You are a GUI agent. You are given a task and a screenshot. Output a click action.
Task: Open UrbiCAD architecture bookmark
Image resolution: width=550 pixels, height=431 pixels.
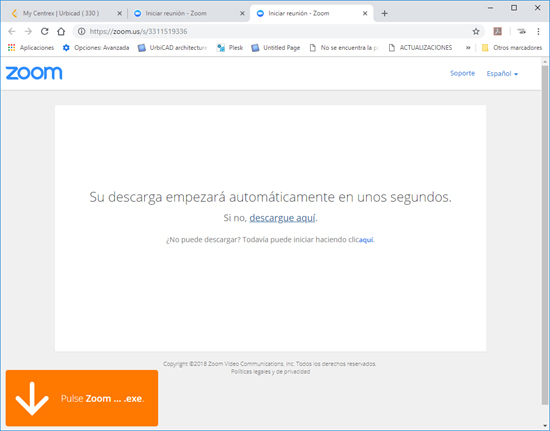173,48
